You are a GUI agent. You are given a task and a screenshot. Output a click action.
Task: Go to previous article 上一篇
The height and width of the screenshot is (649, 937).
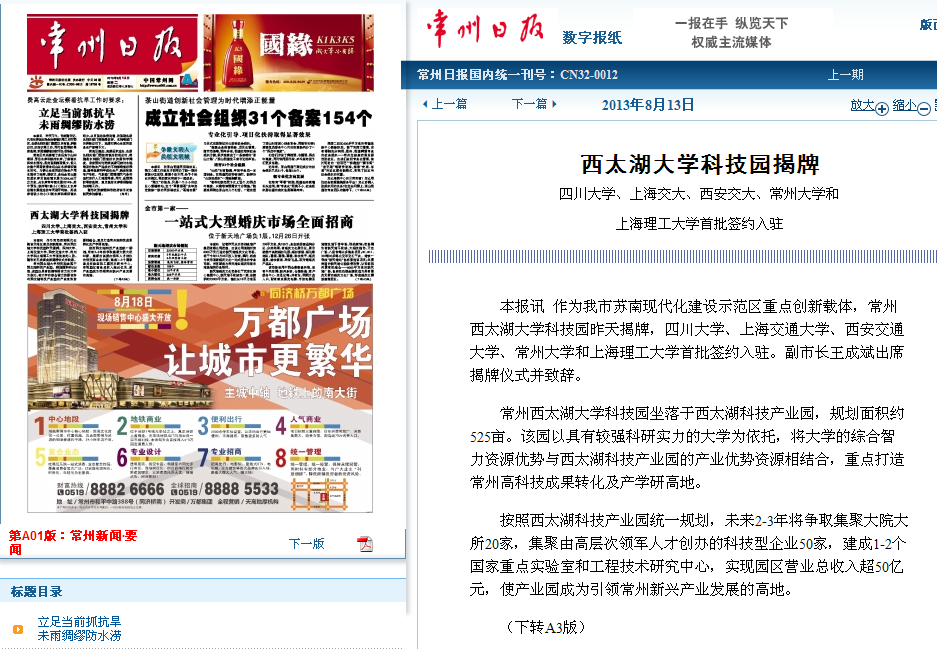(449, 104)
